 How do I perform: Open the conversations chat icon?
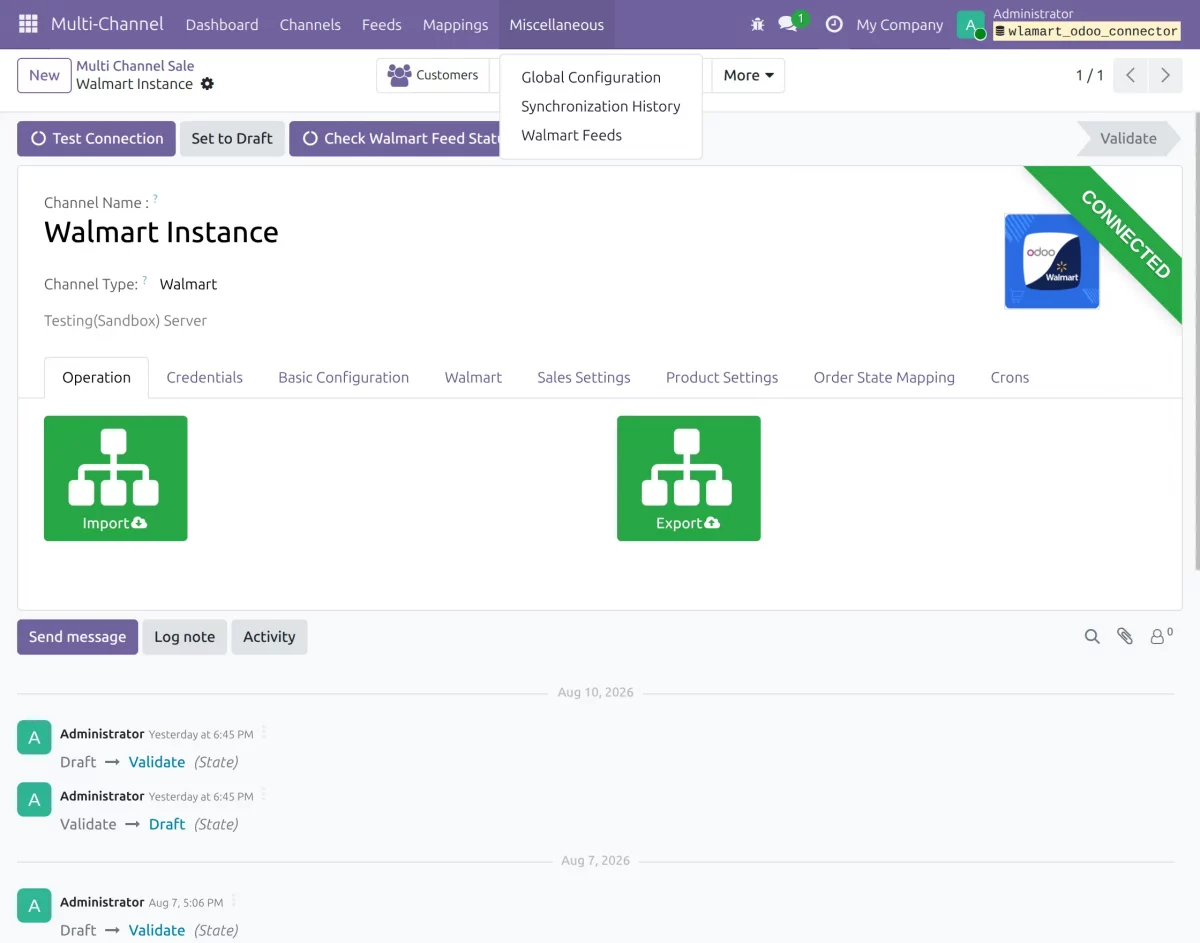[x=789, y=24]
